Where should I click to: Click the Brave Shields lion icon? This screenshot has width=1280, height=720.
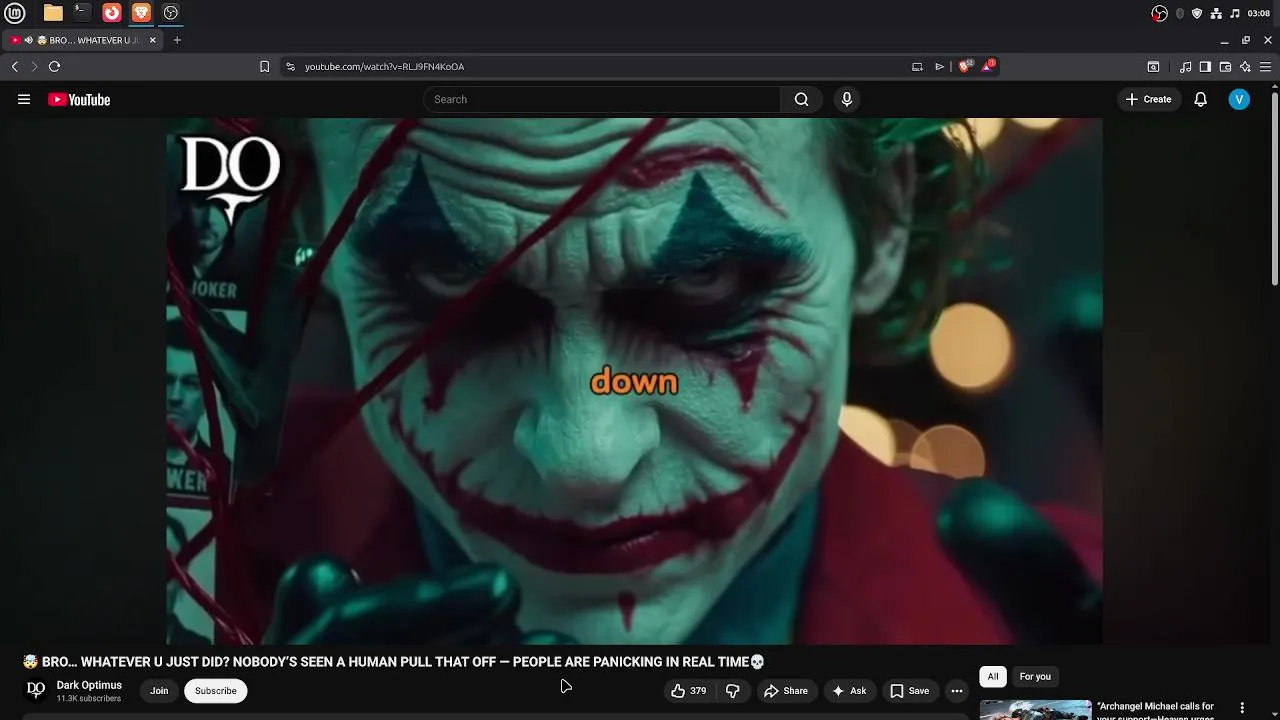pos(965,66)
